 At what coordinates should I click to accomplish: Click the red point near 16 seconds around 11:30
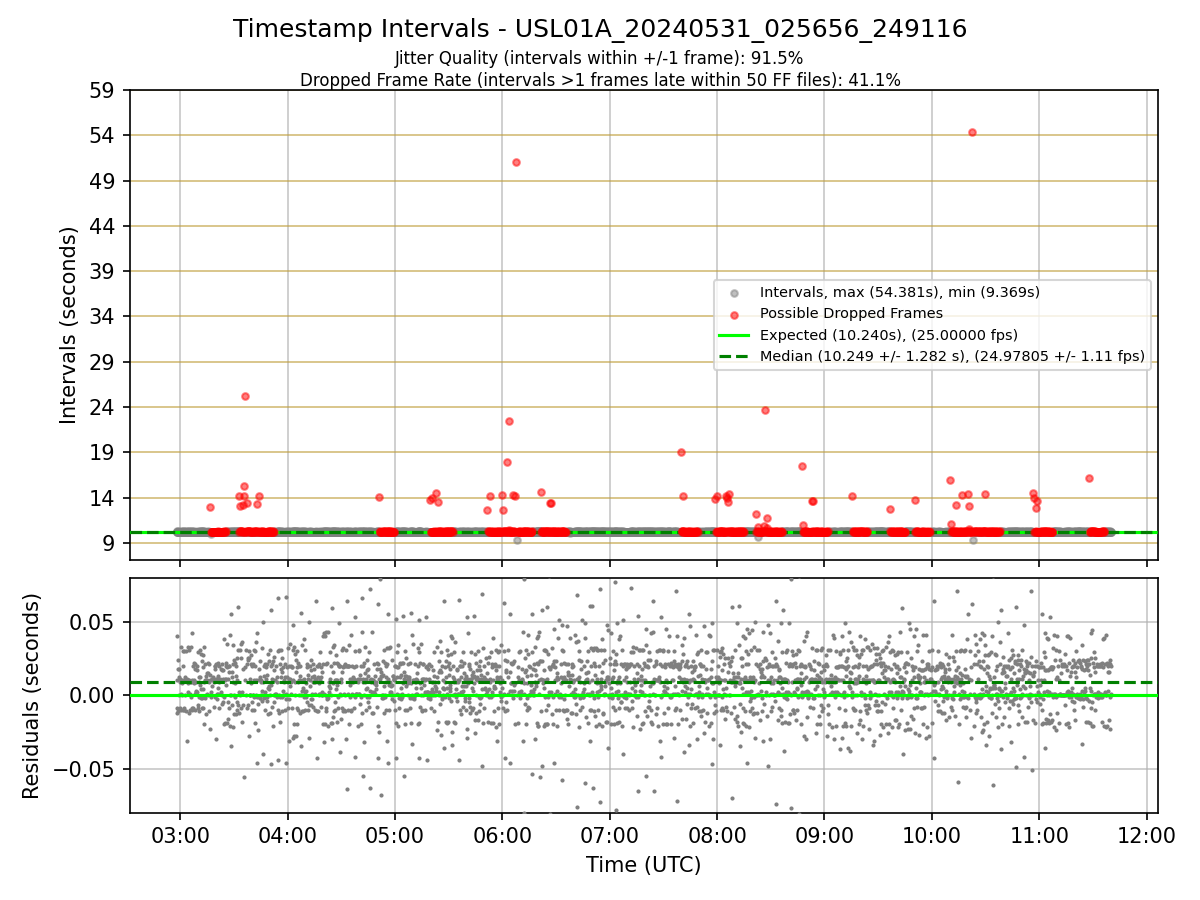click(x=1089, y=478)
